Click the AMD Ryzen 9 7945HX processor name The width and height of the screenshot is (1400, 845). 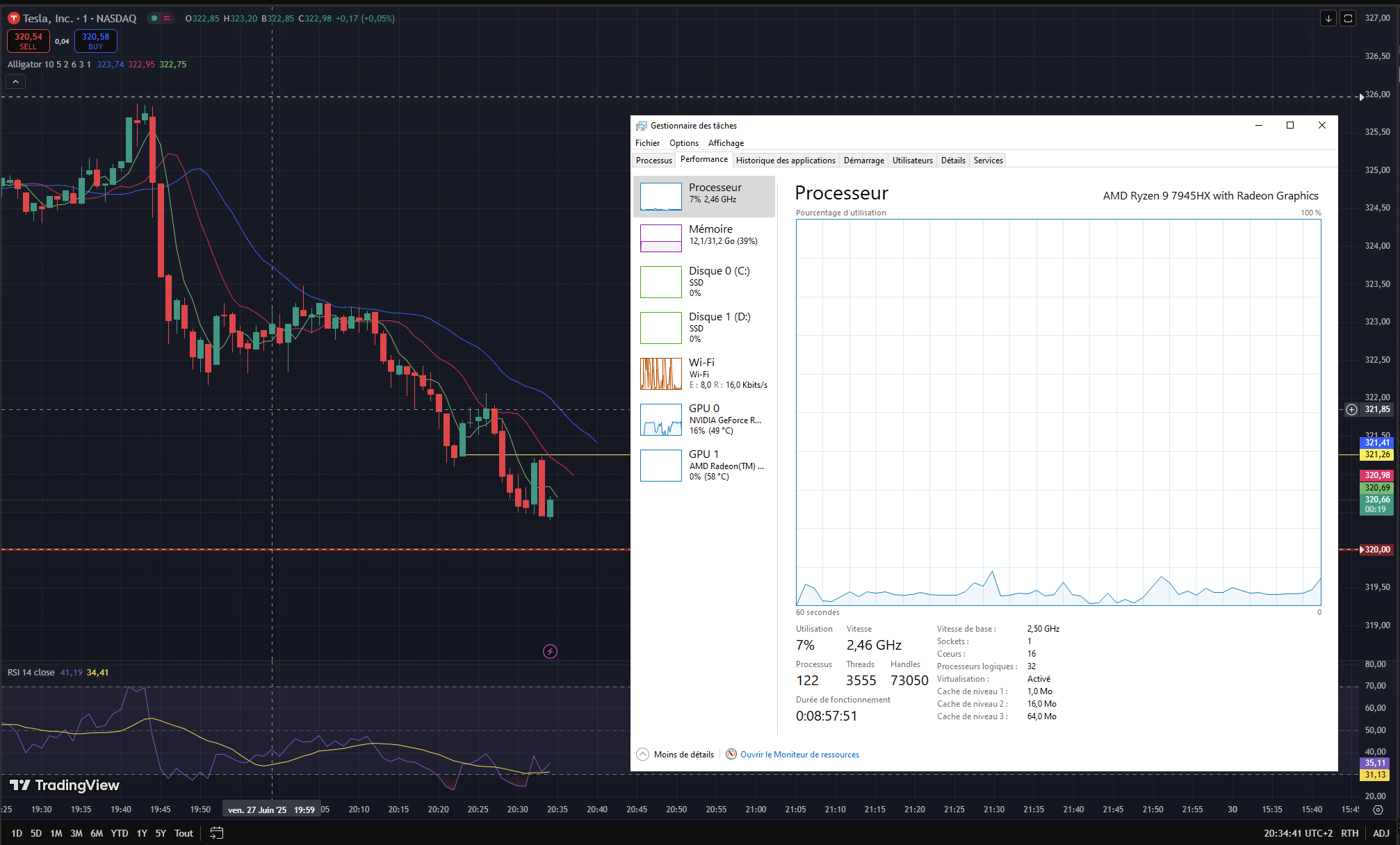(1210, 196)
